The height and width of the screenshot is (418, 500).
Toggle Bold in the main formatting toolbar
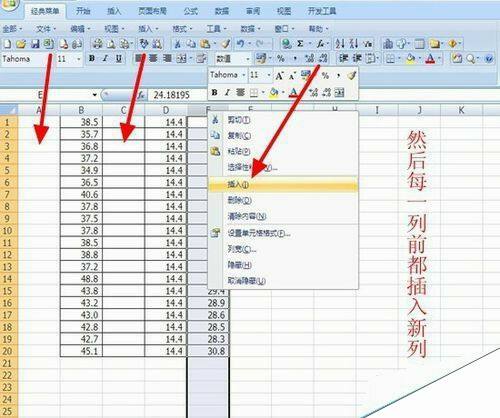92,59
